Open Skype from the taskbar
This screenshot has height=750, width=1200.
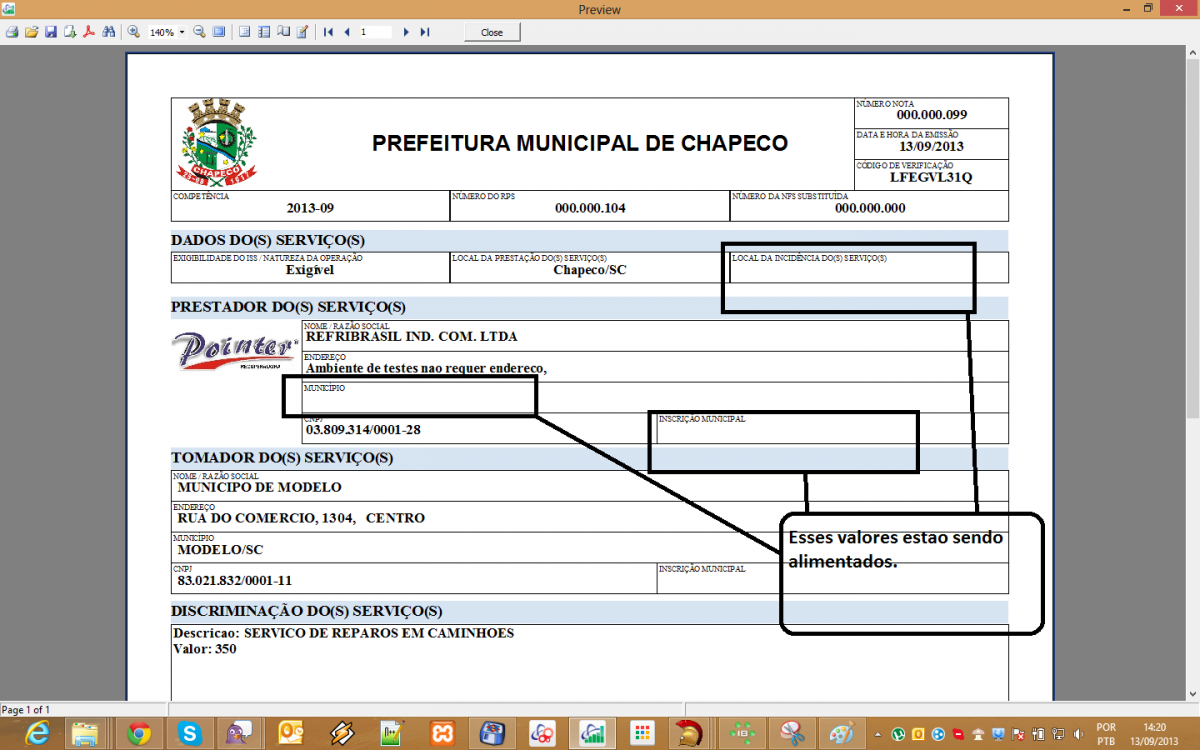point(189,734)
